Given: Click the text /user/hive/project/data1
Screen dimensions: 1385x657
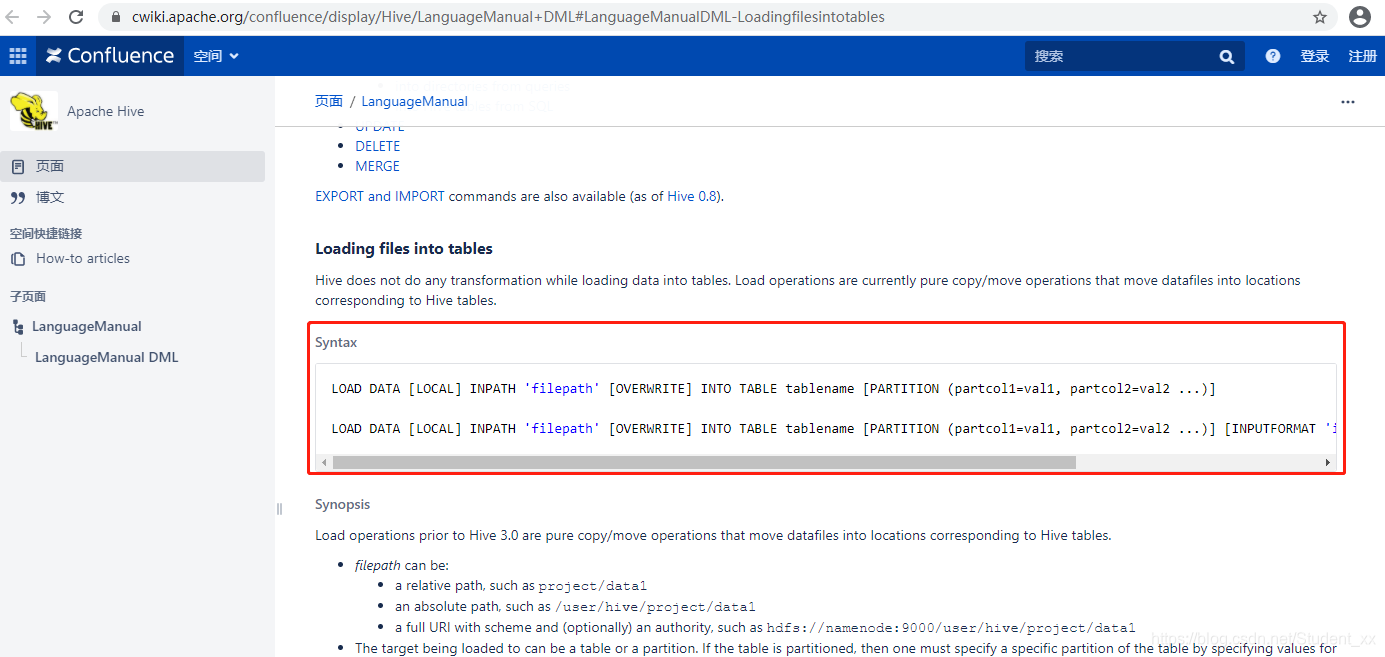Looking at the screenshot, I should pos(655,606).
